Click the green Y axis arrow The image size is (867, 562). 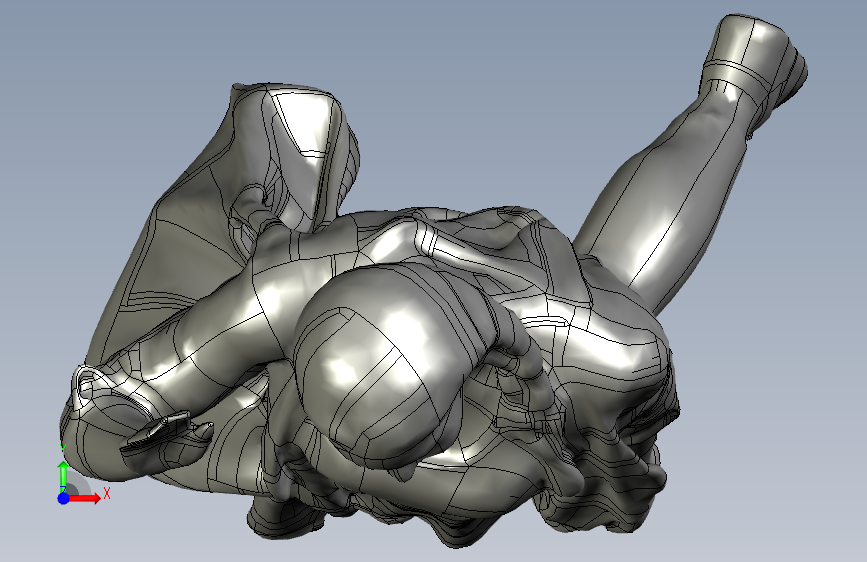pos(64,477)
